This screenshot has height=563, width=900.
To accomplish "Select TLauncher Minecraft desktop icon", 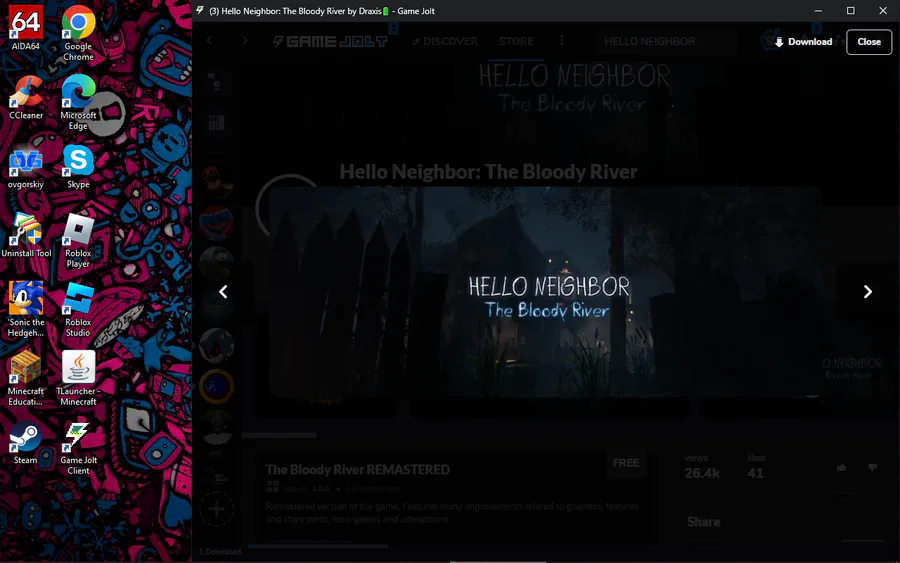I will tap(79, 378).
